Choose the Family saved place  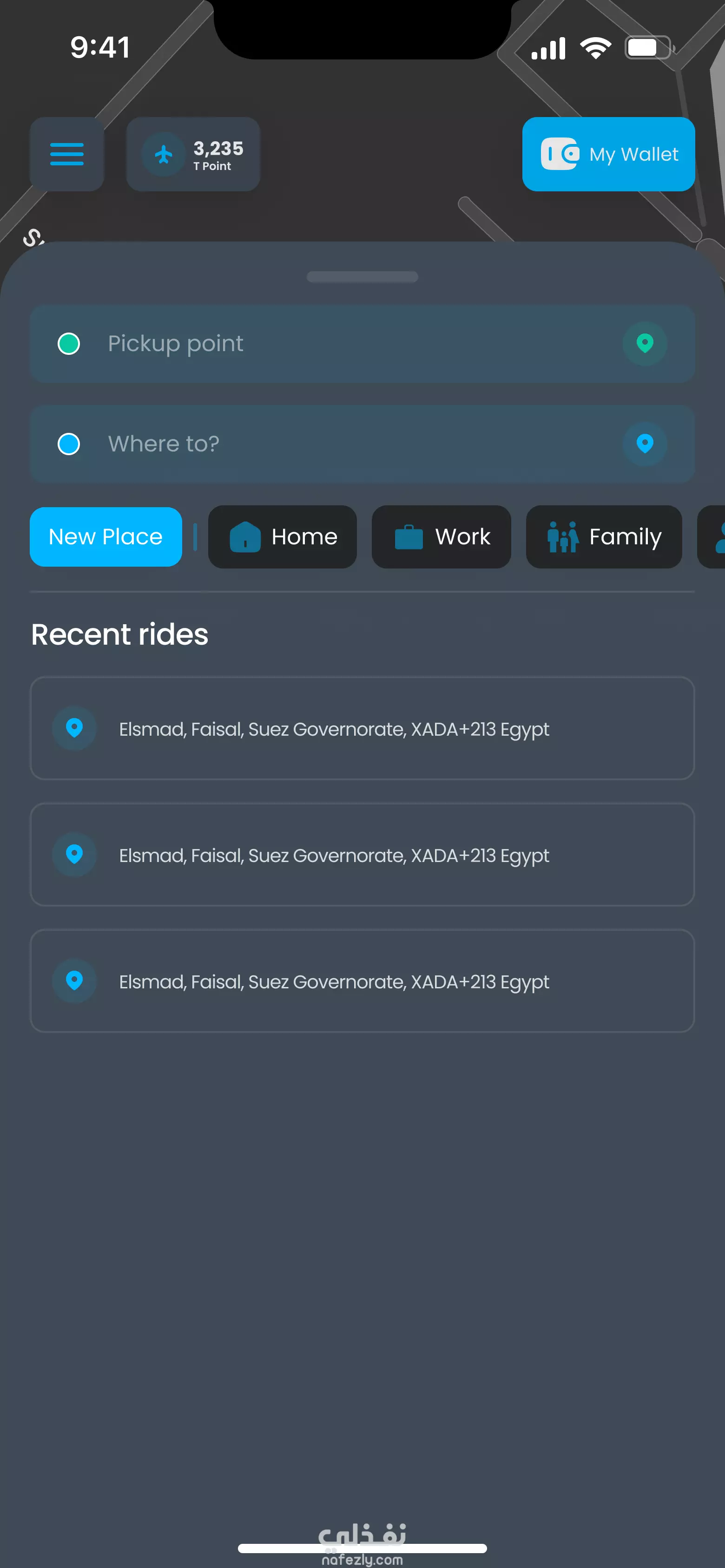click(x=604, y=537)
